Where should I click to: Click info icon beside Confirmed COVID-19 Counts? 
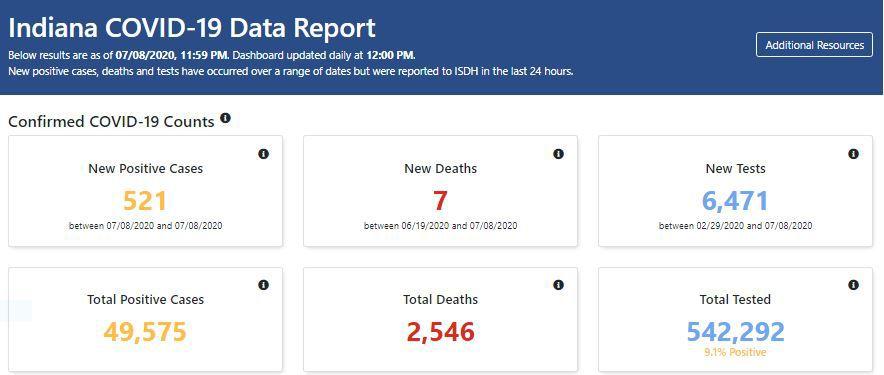click(226, 118)
